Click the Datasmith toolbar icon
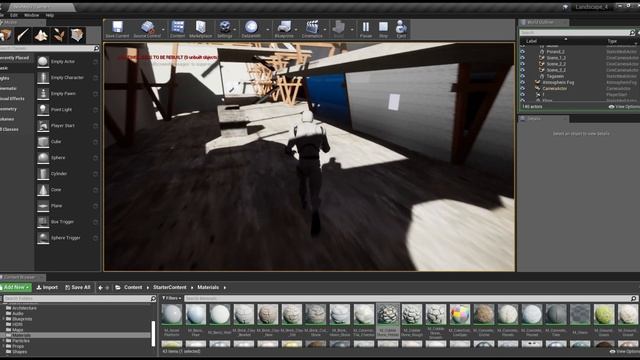Screen dimensions: 640x360 [251, 27]
